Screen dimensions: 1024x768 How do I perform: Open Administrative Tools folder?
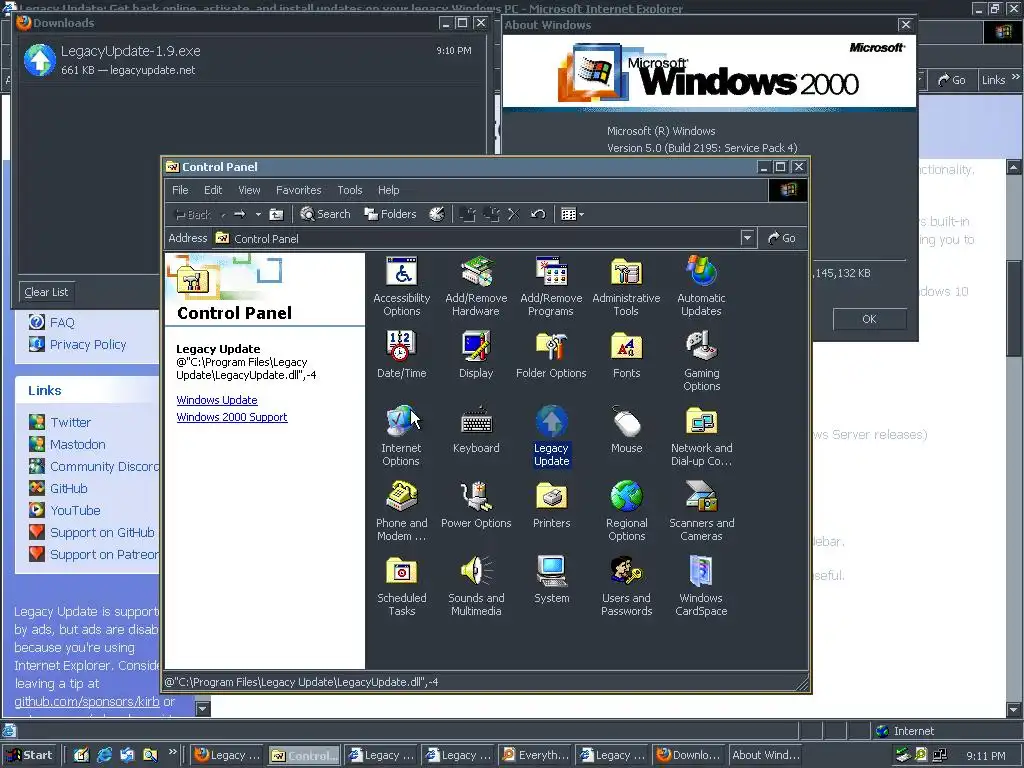pos(626,286)
